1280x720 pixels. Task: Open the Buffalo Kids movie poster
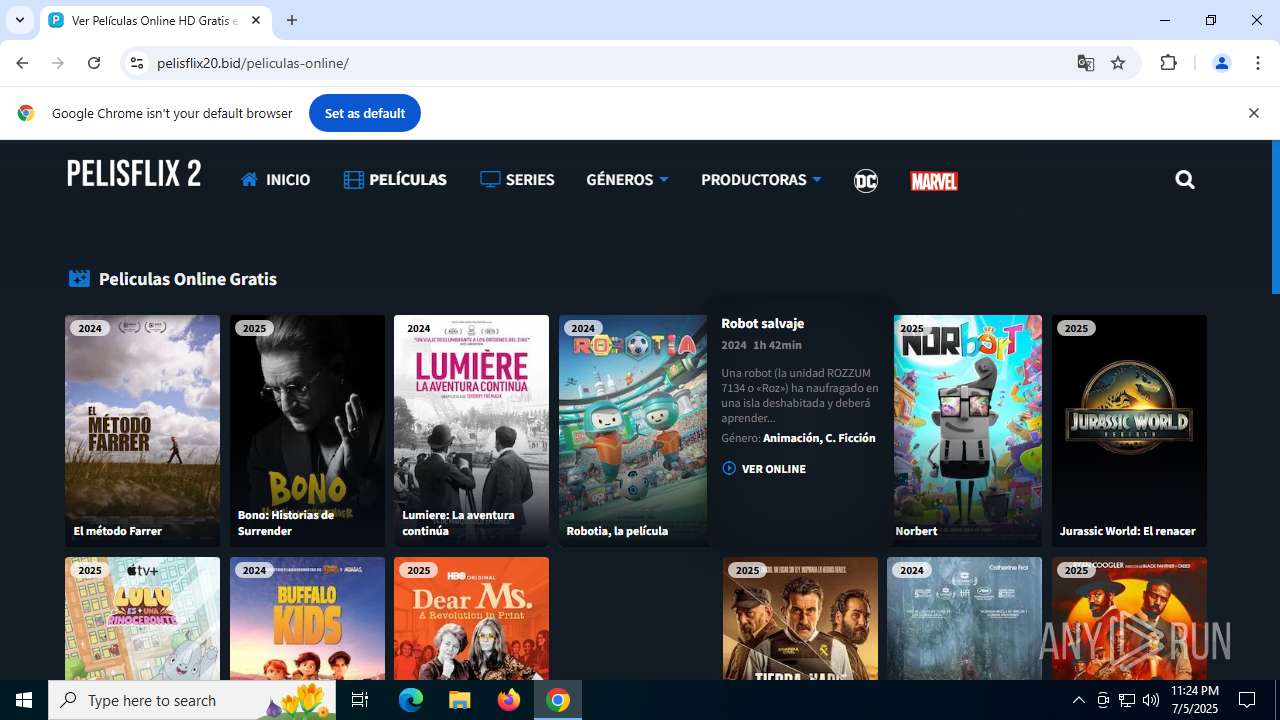307,618
